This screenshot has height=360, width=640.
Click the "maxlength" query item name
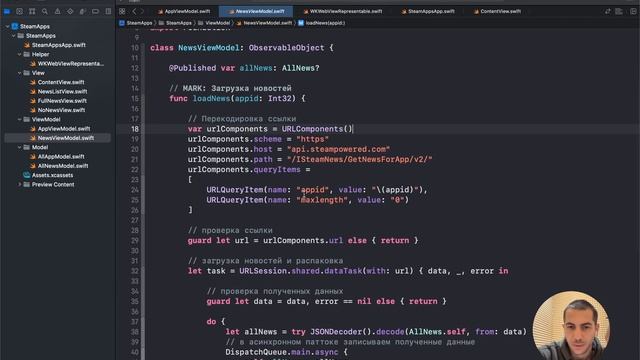pyautogui.click(x=322, y=200)
